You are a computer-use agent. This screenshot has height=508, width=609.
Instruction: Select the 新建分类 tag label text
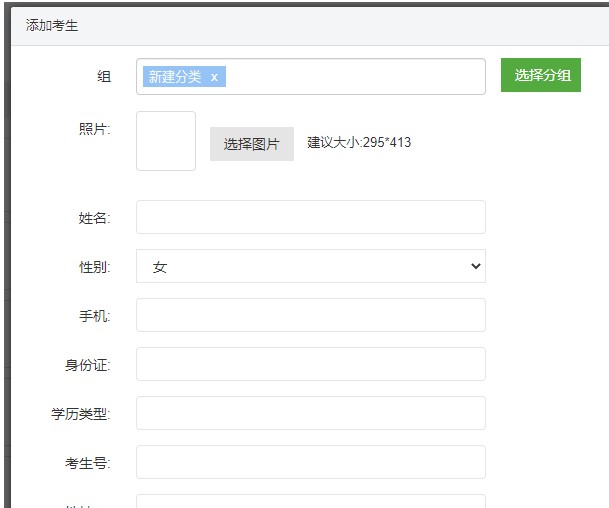175,77
